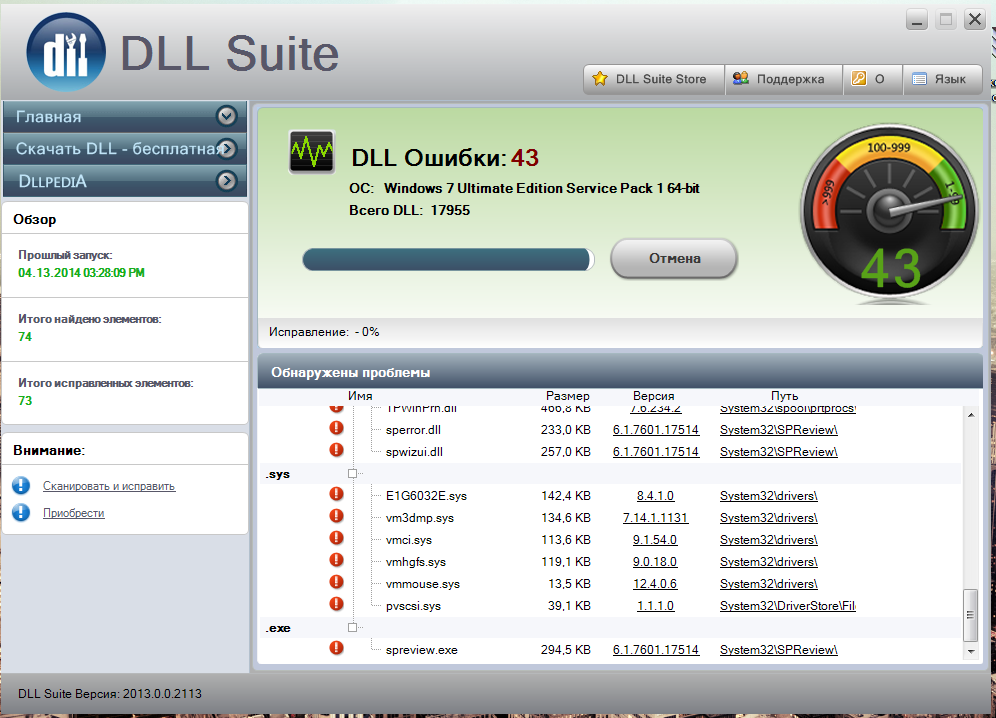Open the Язык language menu

click(943, 79)
